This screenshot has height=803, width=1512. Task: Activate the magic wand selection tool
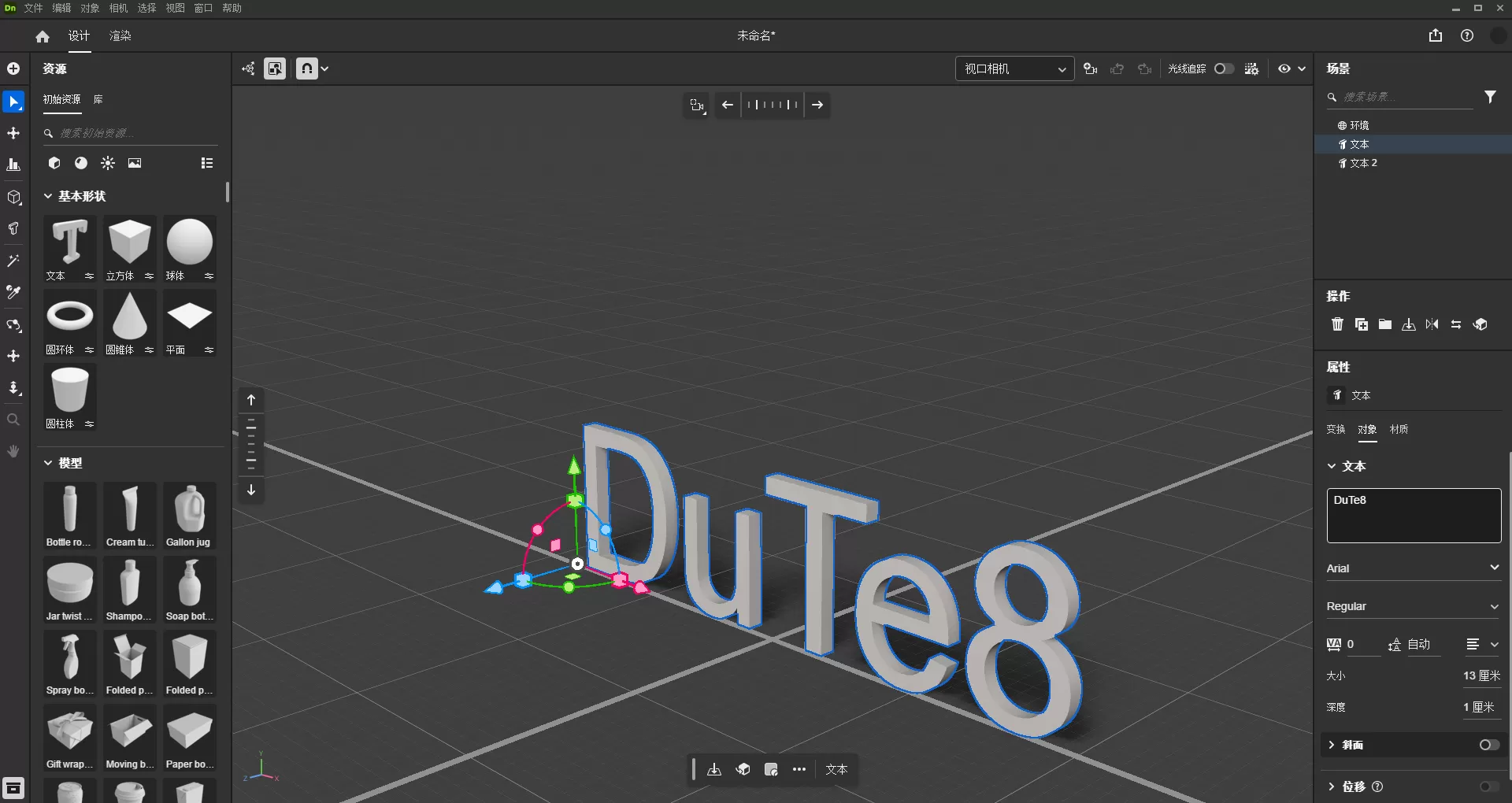coord(13,261)
